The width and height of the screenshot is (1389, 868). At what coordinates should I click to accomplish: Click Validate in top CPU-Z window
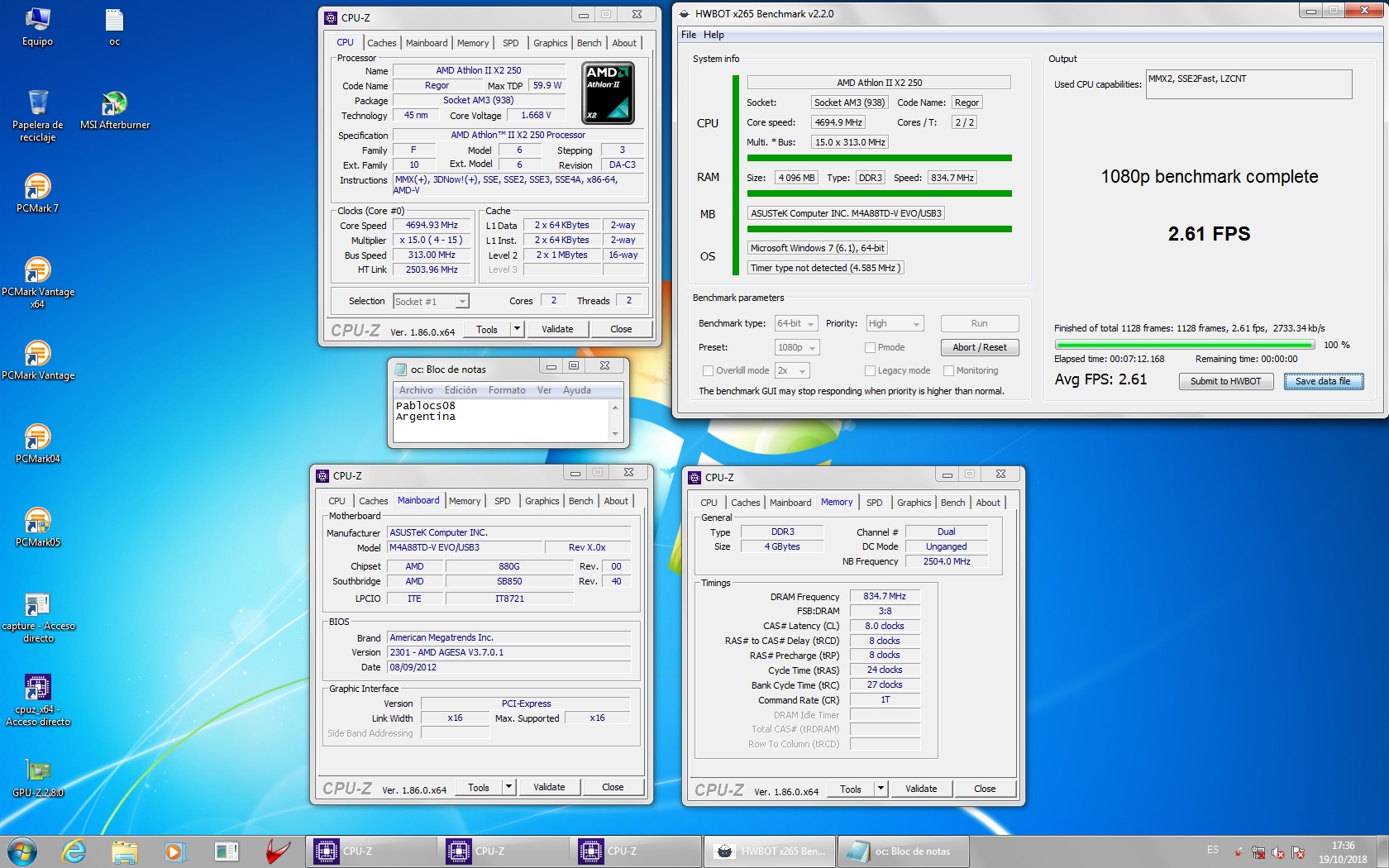point(556,329)
